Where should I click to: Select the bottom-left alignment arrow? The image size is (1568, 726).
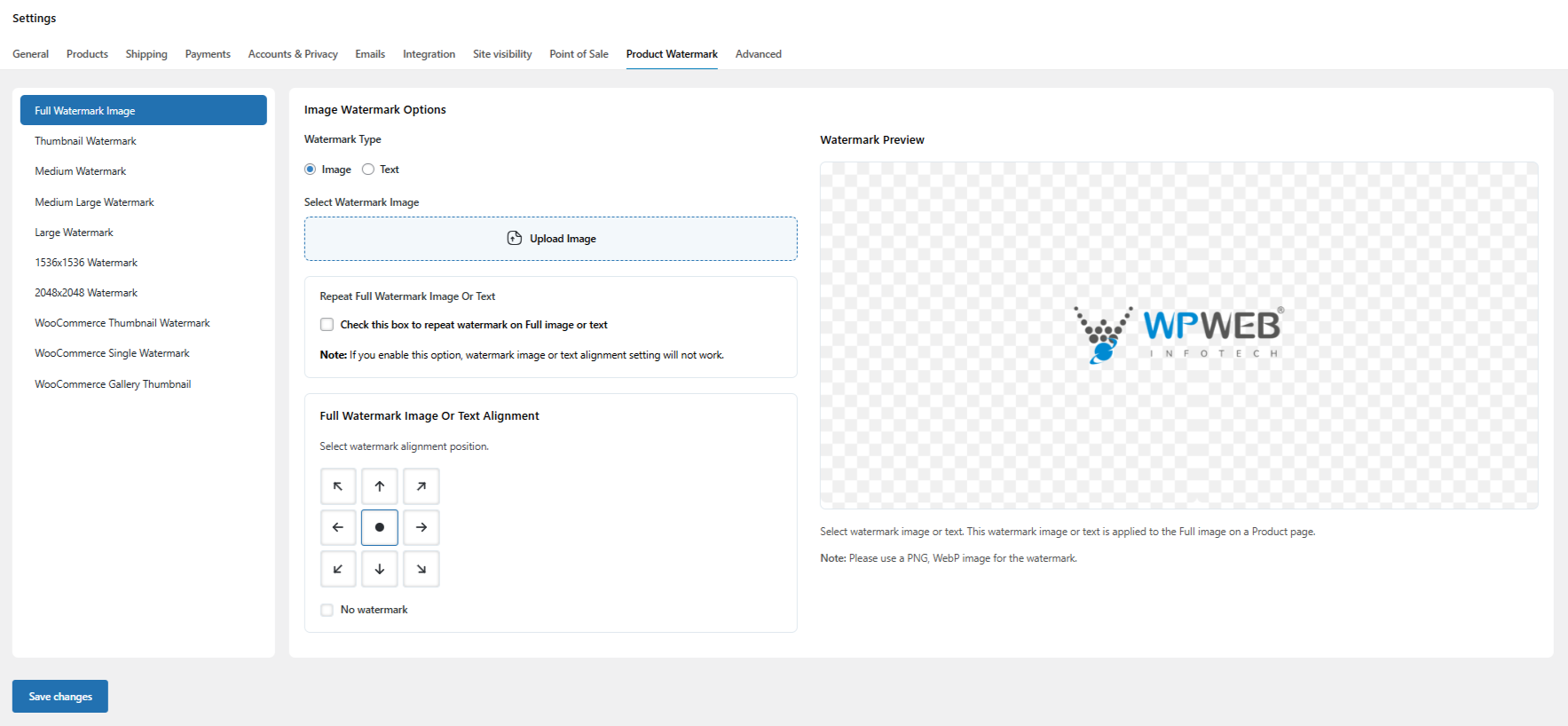click(338, 569)
